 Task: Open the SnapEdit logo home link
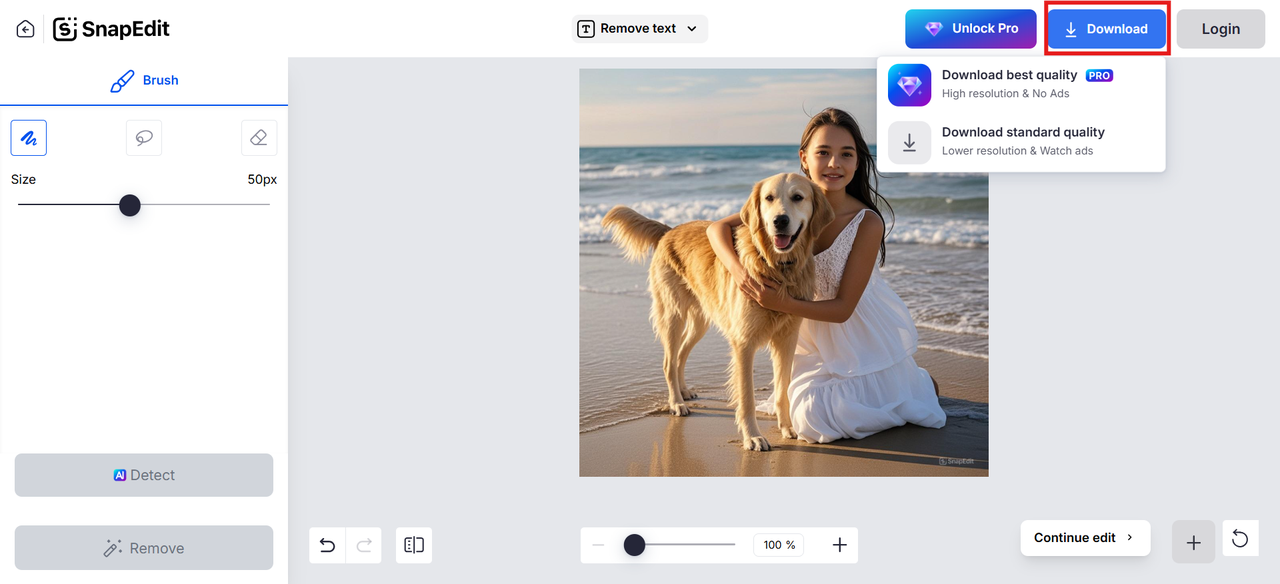(x=112, y=29)
